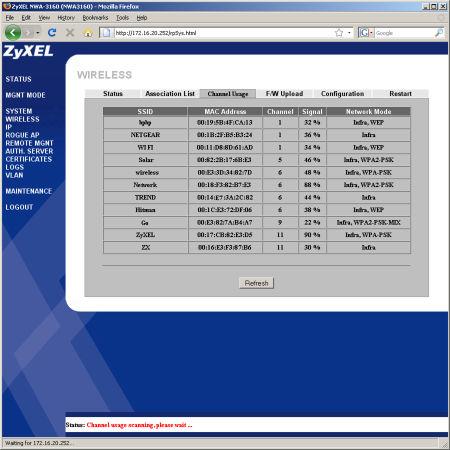Click the page icon beside the URL
450x450 pixels.
106,33
